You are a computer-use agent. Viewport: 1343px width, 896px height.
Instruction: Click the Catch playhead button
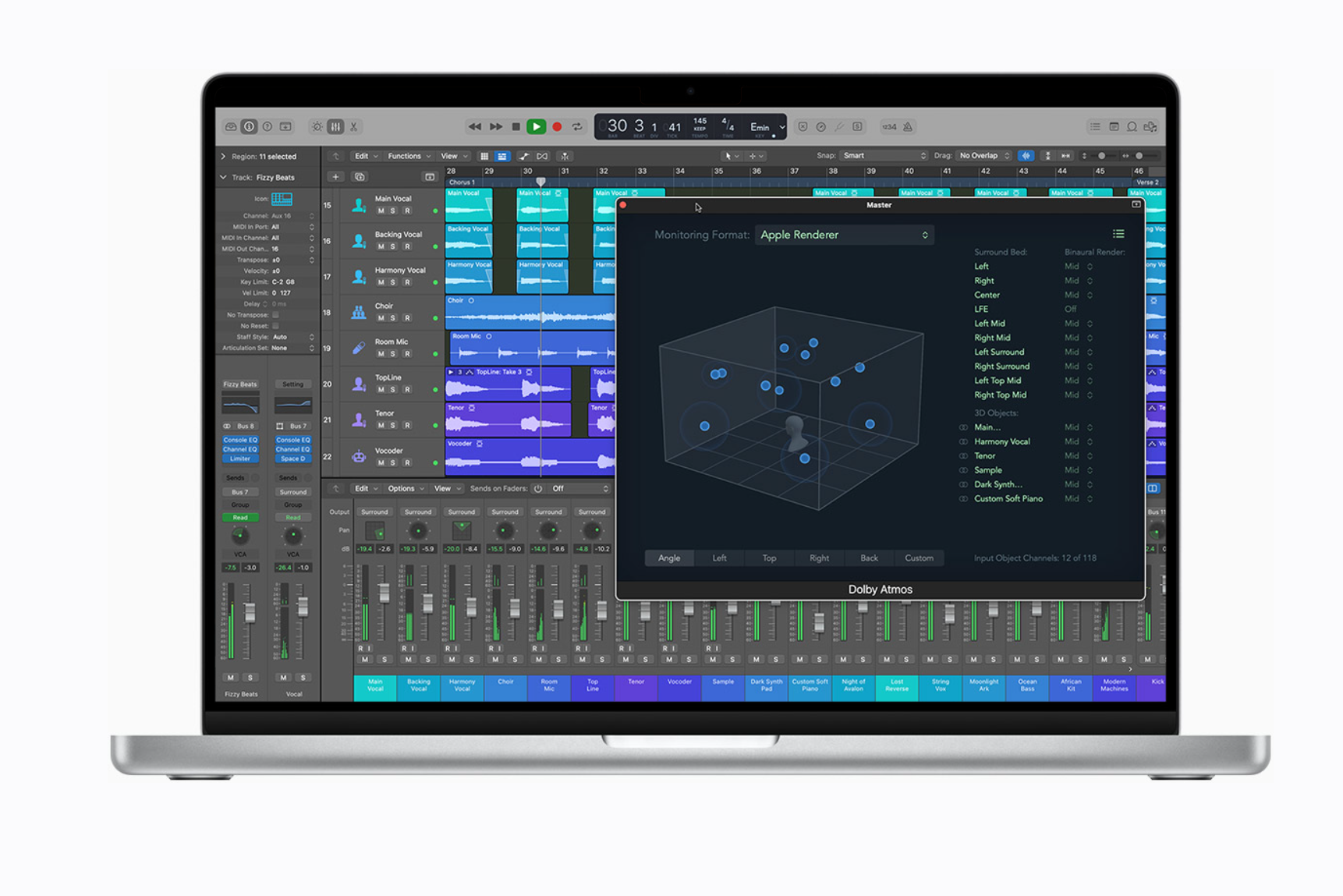pos(565,156)
